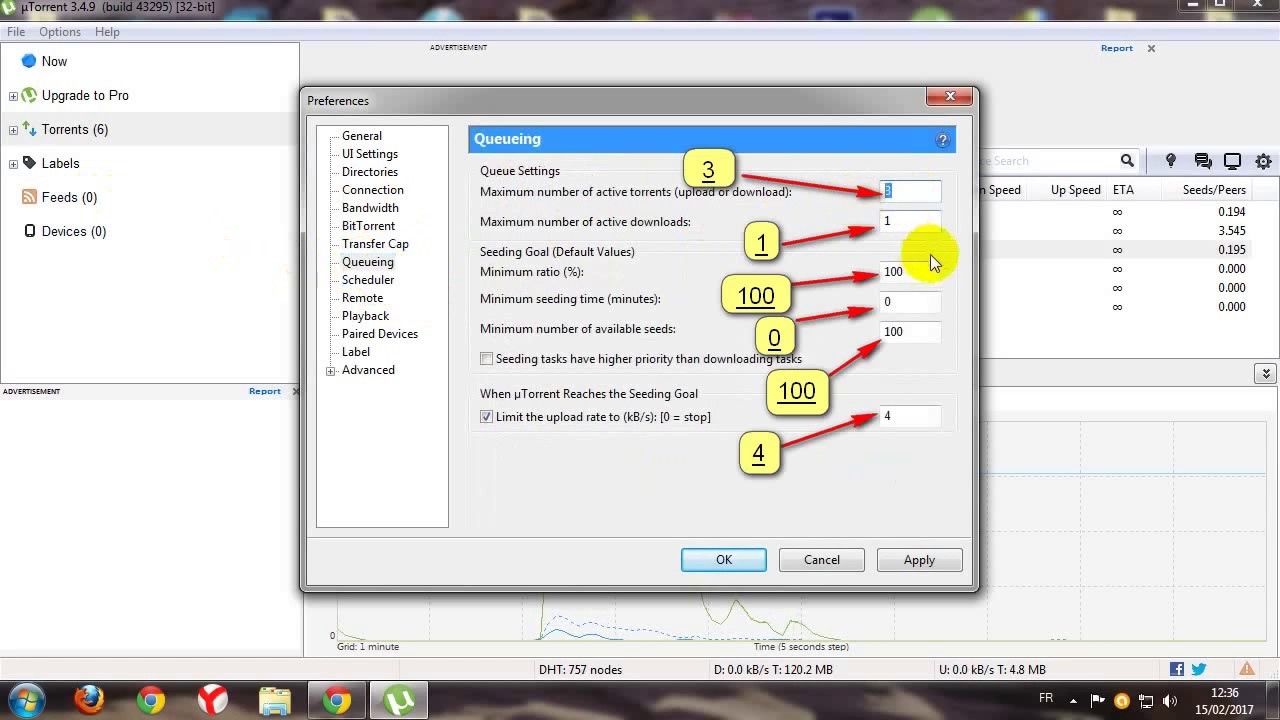Screen dimensions: 1280x720
Task: Click OK in Preferences dialog
Action: pos(724,560)
